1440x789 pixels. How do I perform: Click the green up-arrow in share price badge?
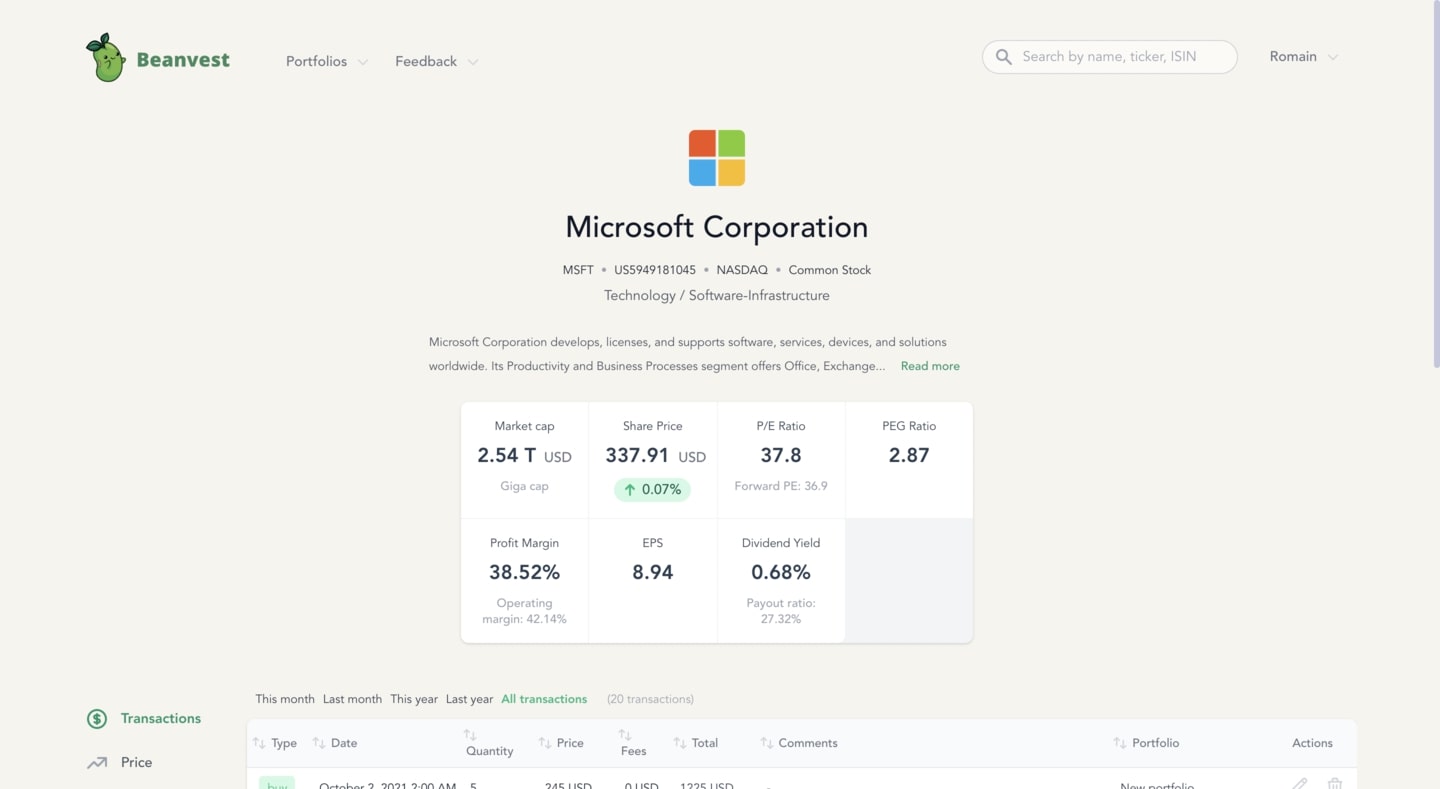630,490
